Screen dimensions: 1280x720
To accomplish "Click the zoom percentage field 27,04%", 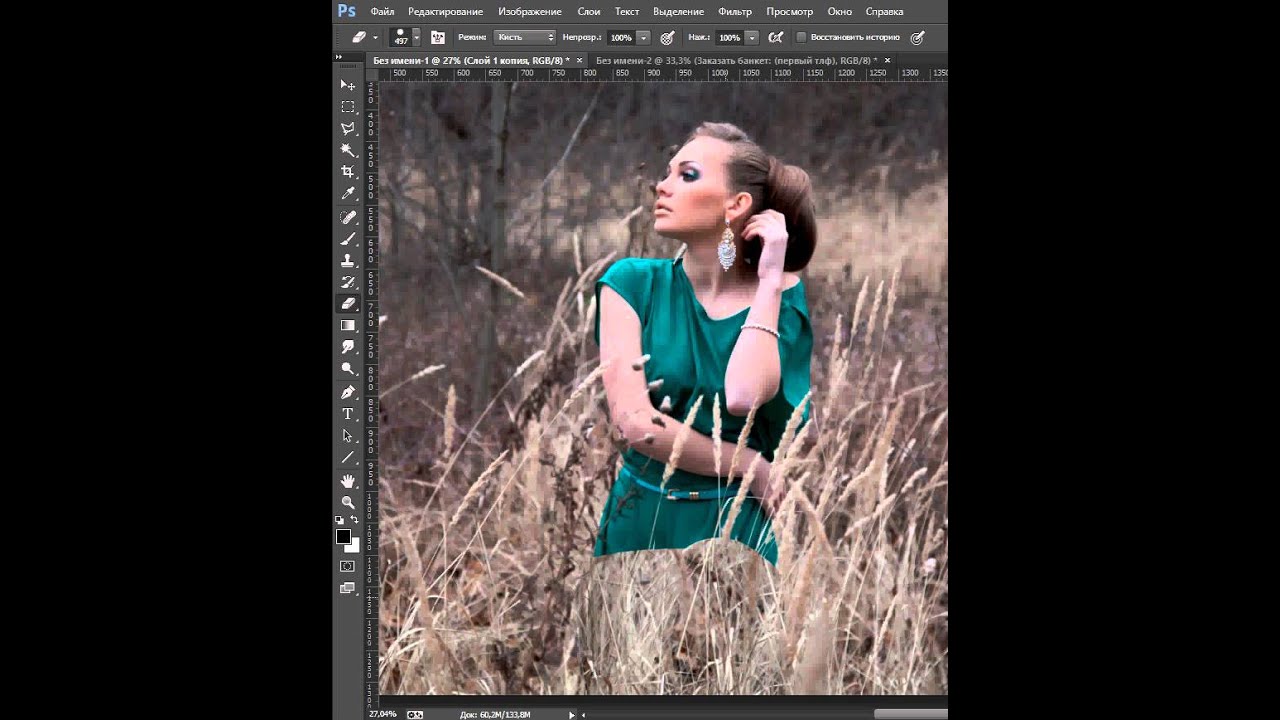I will pos(383,714).
